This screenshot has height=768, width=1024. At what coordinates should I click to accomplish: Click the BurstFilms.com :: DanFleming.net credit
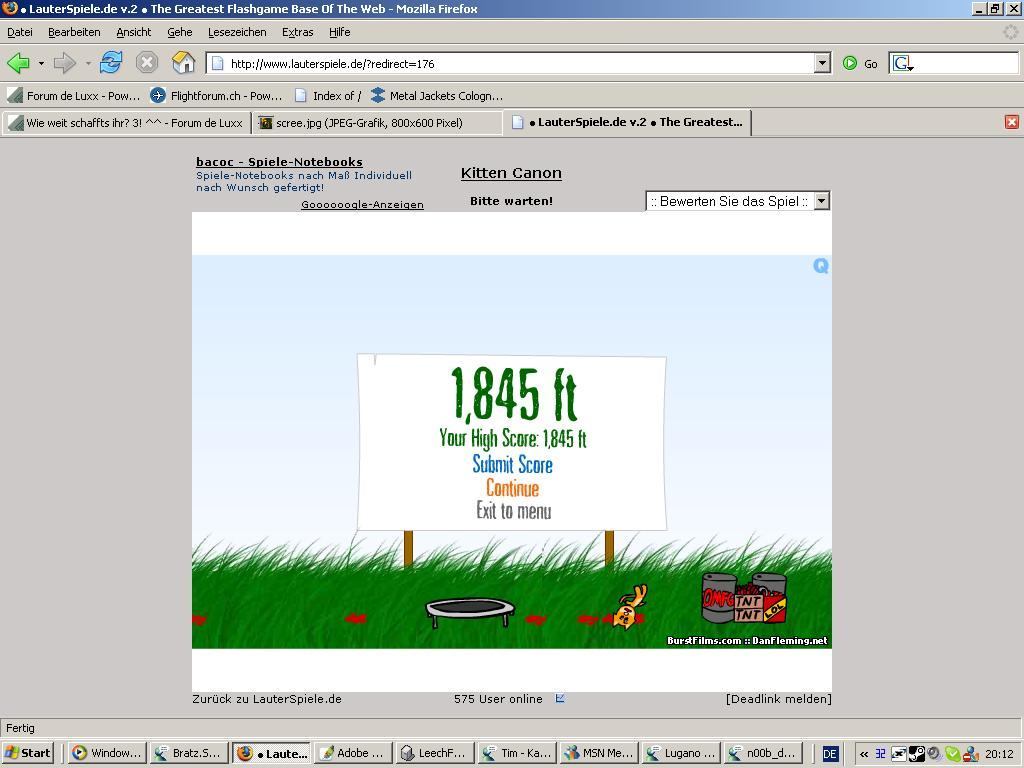[x=747, y=641]
